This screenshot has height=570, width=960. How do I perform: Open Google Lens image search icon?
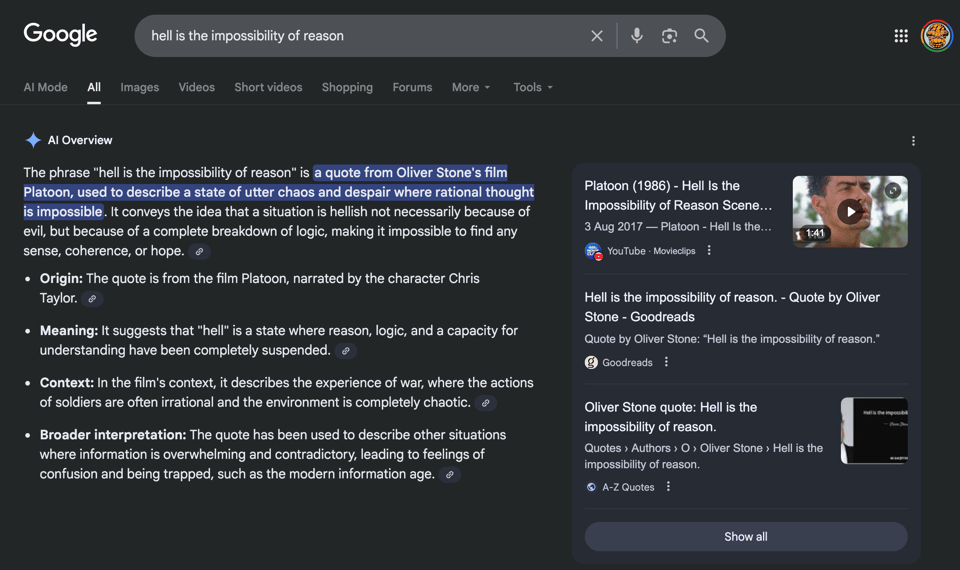(669, 36)
